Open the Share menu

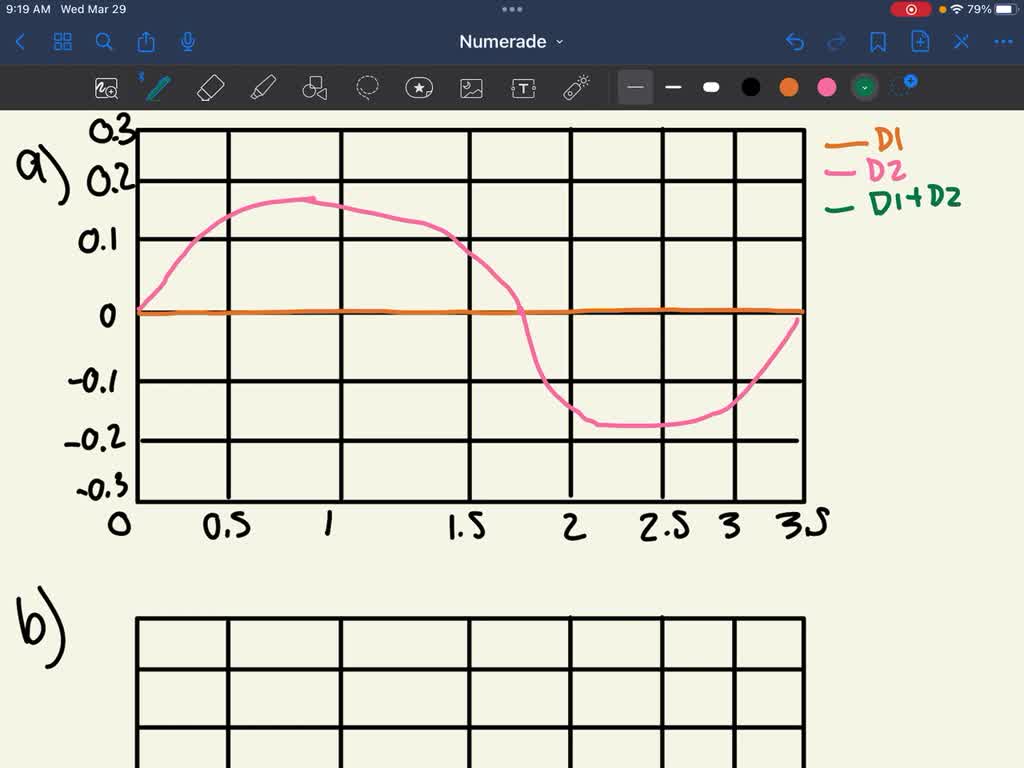[x=146, y=41]
